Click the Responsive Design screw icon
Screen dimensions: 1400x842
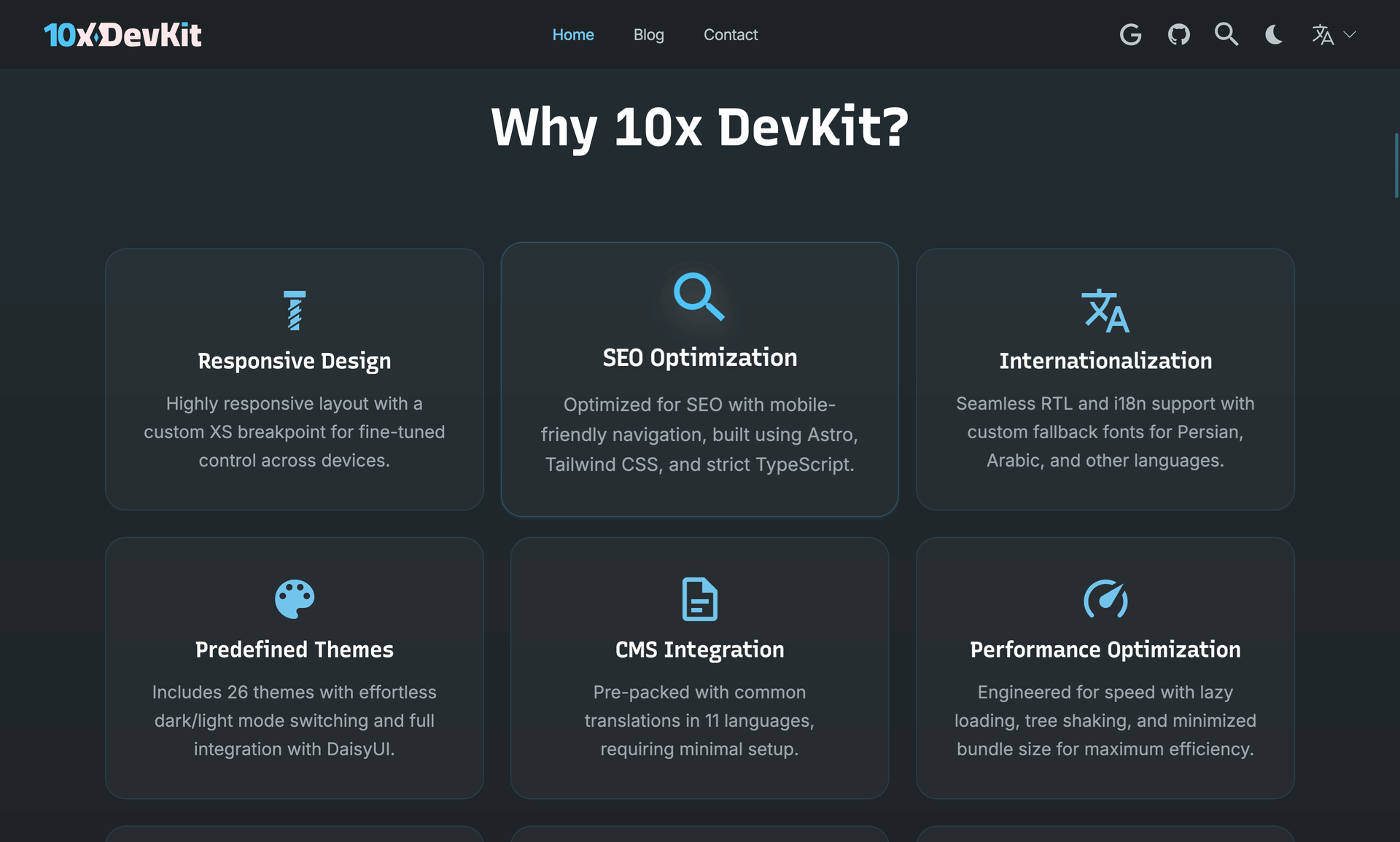click(295, 311)
